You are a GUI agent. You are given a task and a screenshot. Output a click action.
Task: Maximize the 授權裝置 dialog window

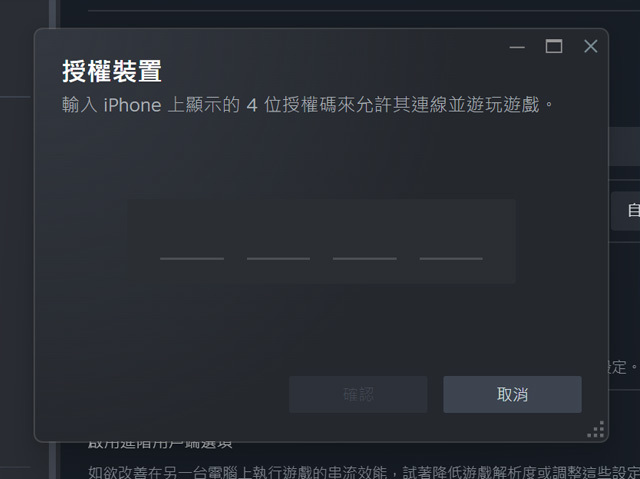[554, 46]
